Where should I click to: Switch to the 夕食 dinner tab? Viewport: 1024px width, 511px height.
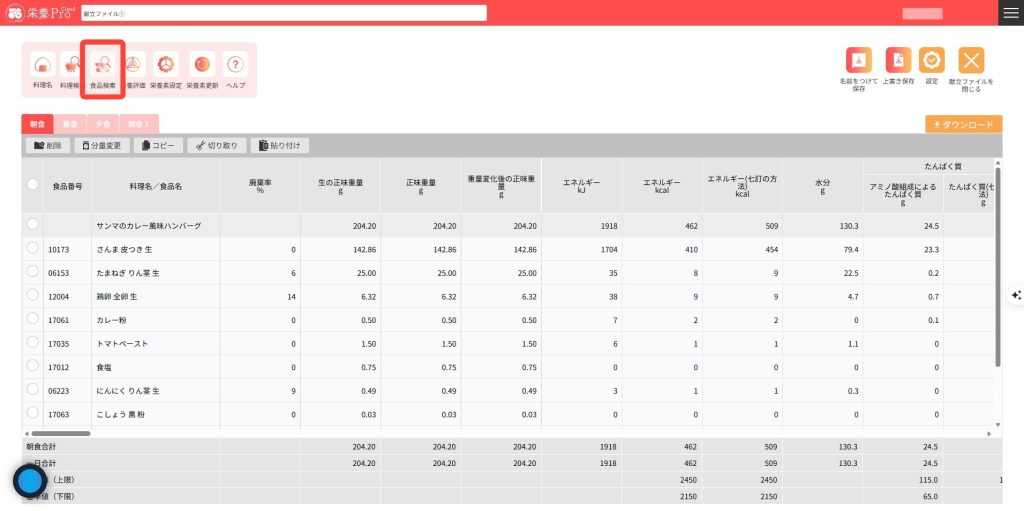[x=102, y=125]
